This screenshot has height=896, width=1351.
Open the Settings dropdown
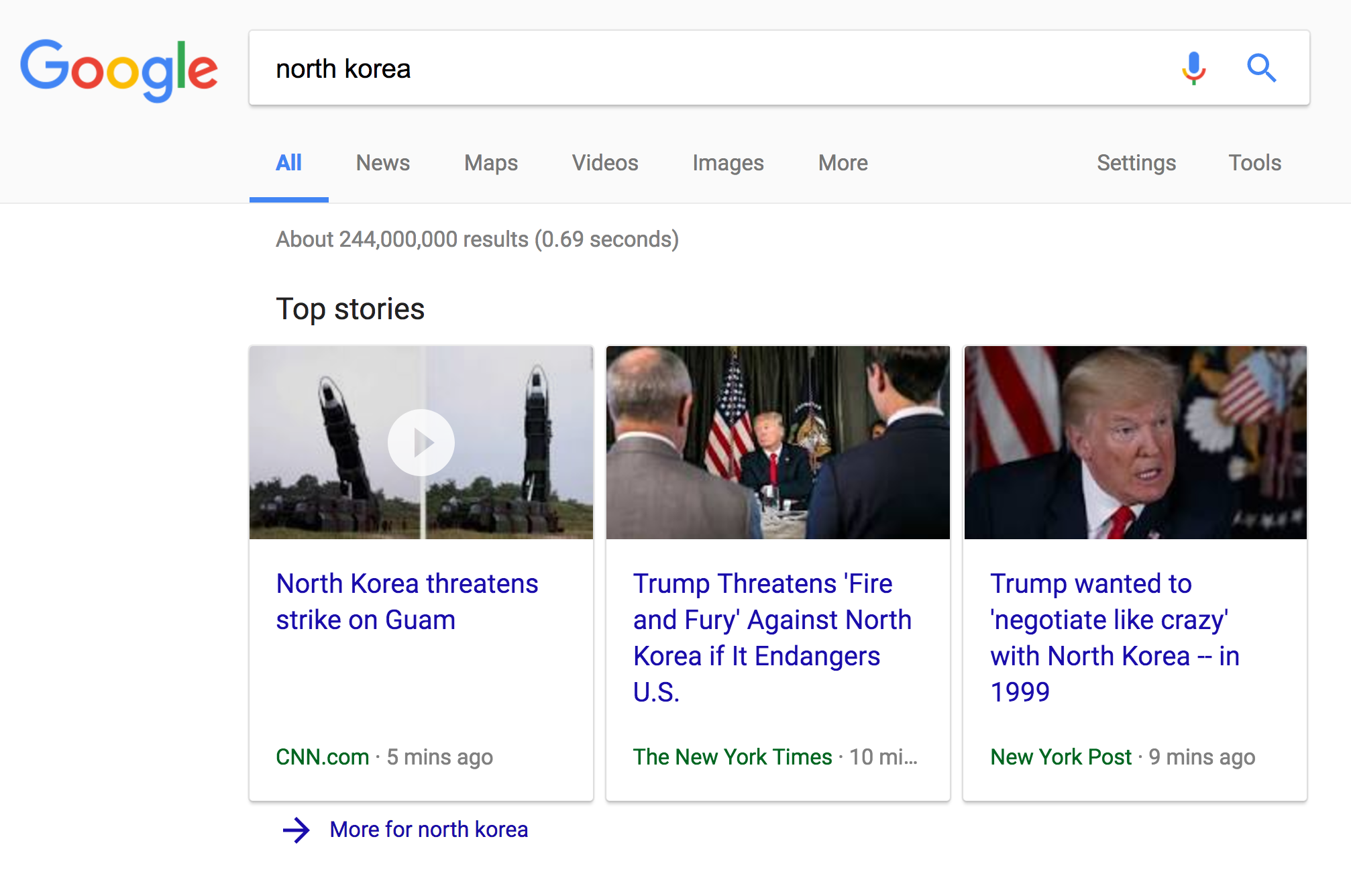[1136, 163]
